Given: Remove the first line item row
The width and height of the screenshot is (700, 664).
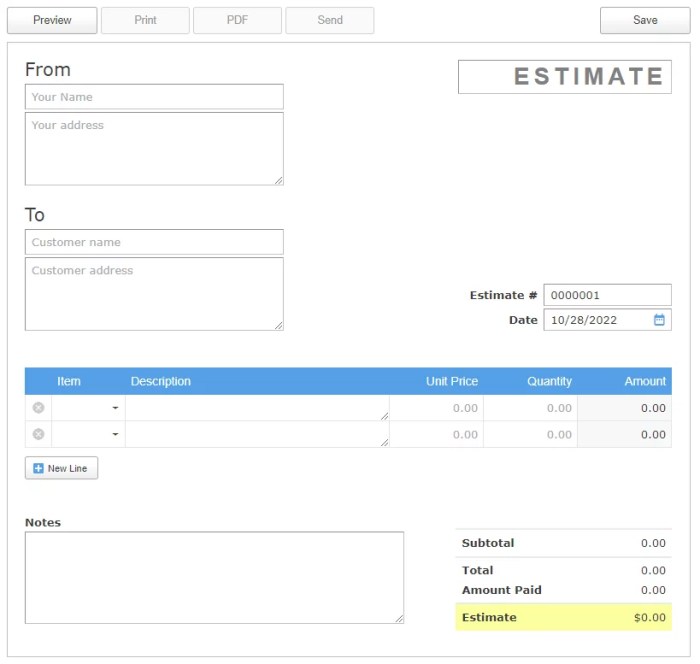Looking at the screenshot, I should [x=38, y=408].
